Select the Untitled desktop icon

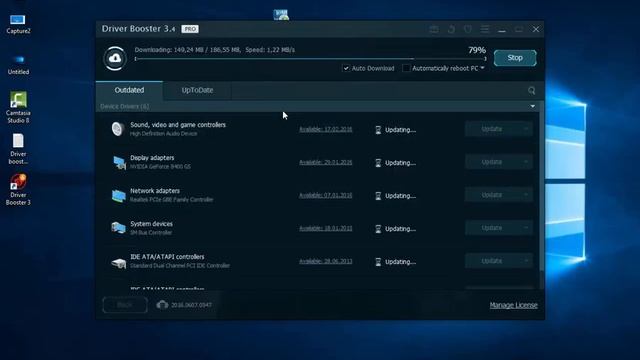18,64
